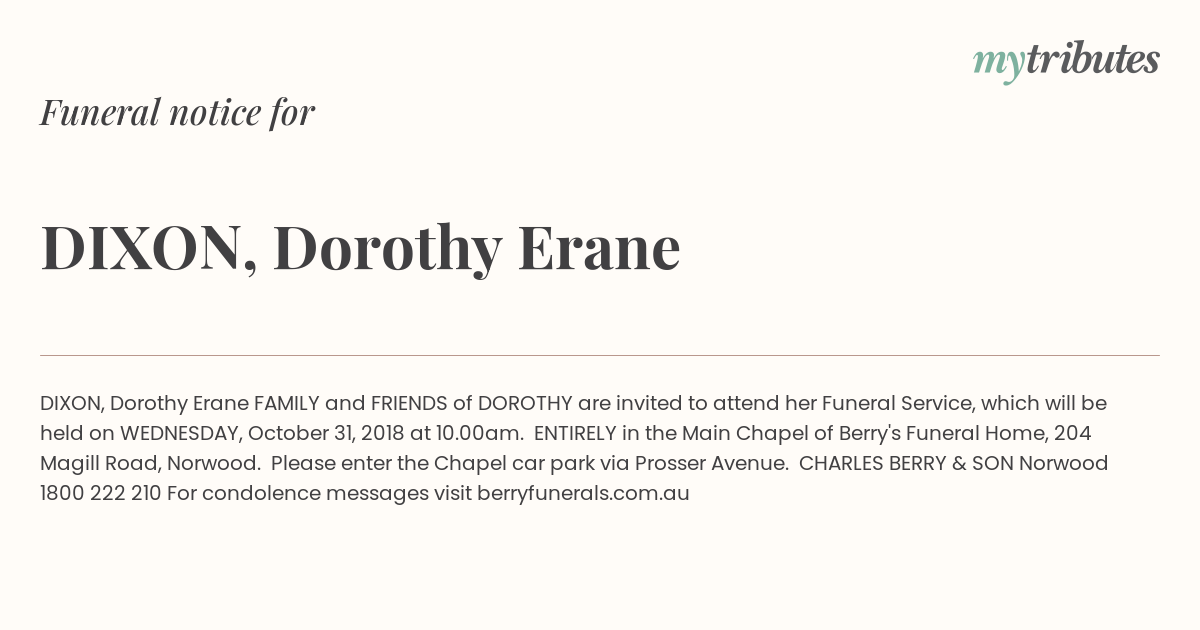Click the horizontal divider line below the name
Screen dimensions: 1200x630
tap(600, 355)
